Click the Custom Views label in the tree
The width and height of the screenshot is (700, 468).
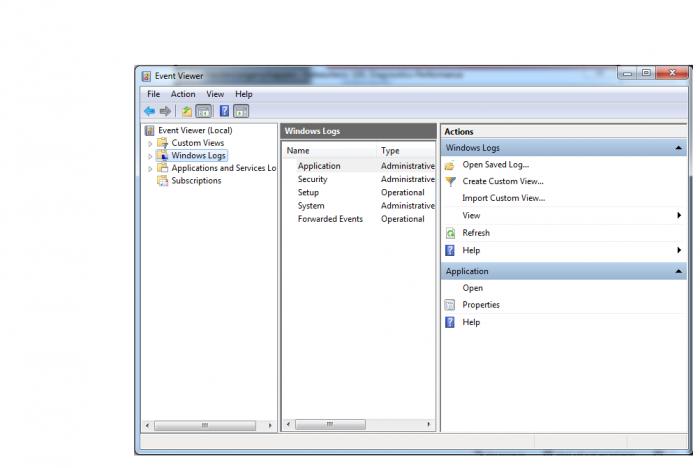[198, 143]
